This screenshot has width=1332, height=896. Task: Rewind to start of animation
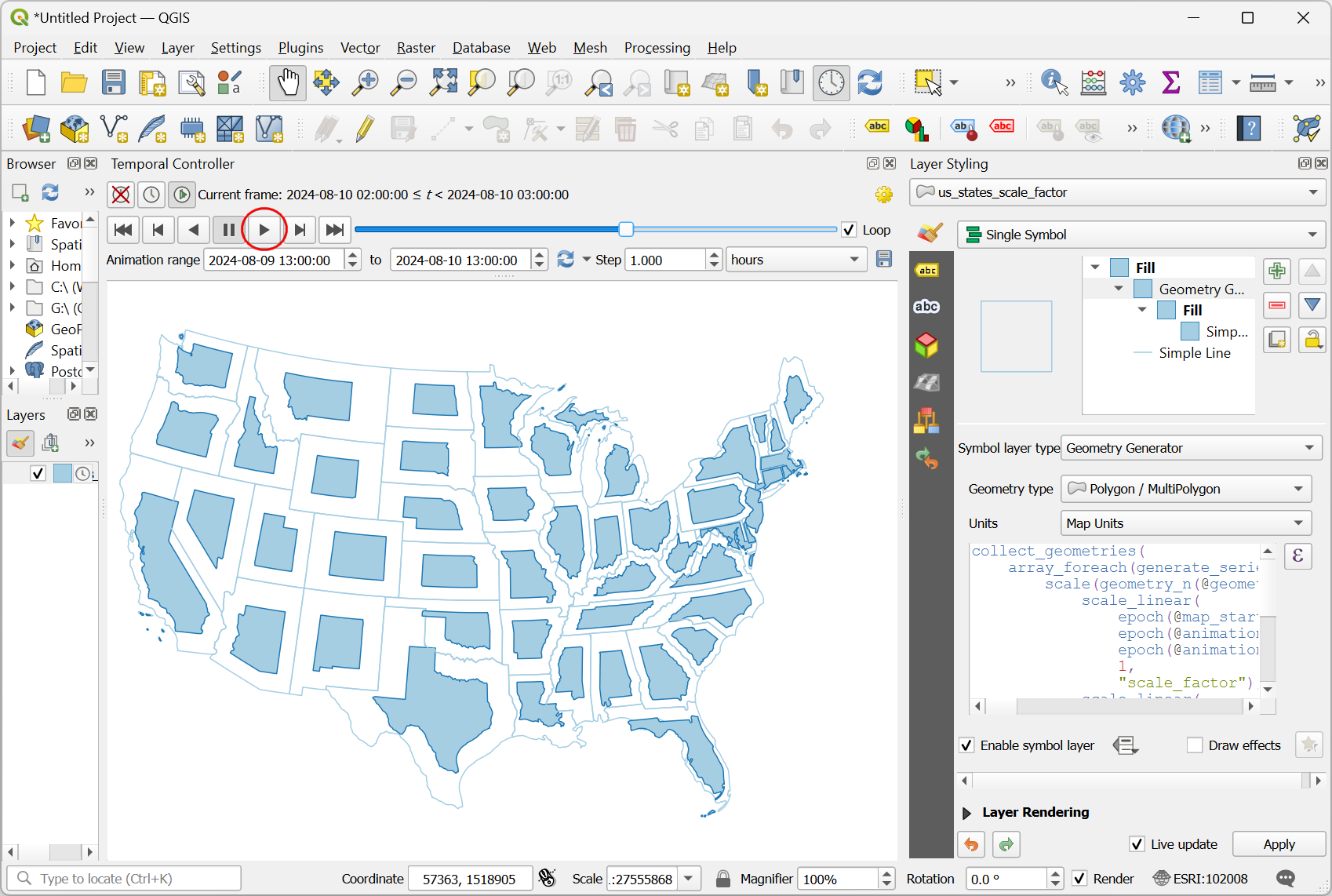(123, 230)
